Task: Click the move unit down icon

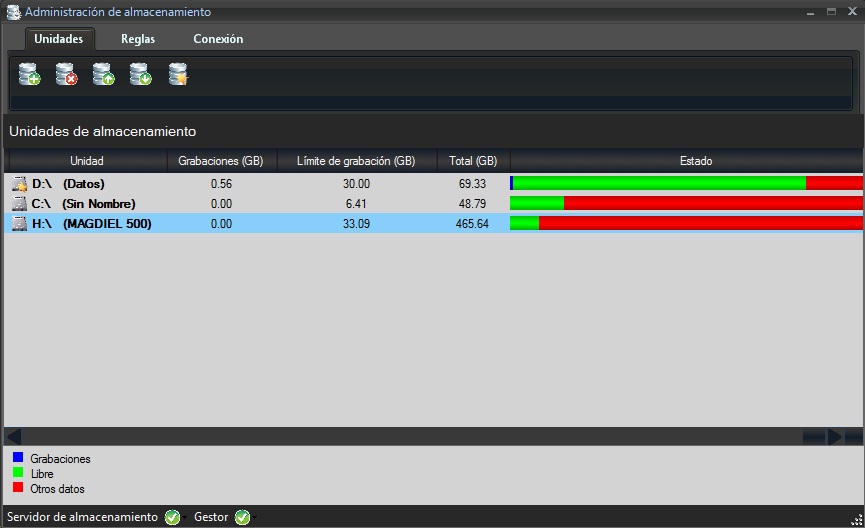Action: tap(140, 74)
